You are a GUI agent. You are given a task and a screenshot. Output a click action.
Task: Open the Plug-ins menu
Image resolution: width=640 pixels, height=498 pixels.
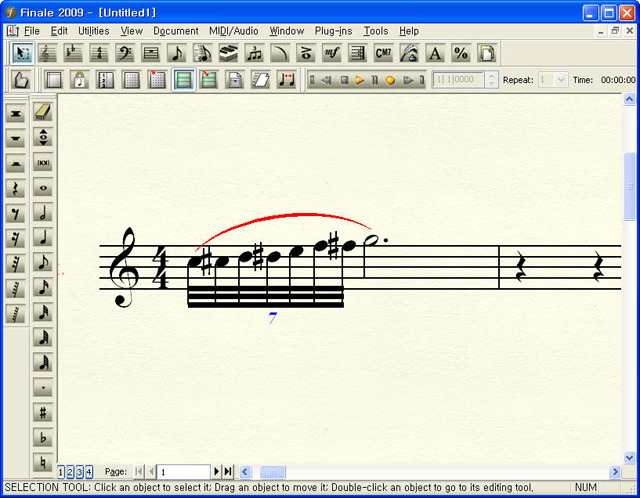[x=334, y=31]
